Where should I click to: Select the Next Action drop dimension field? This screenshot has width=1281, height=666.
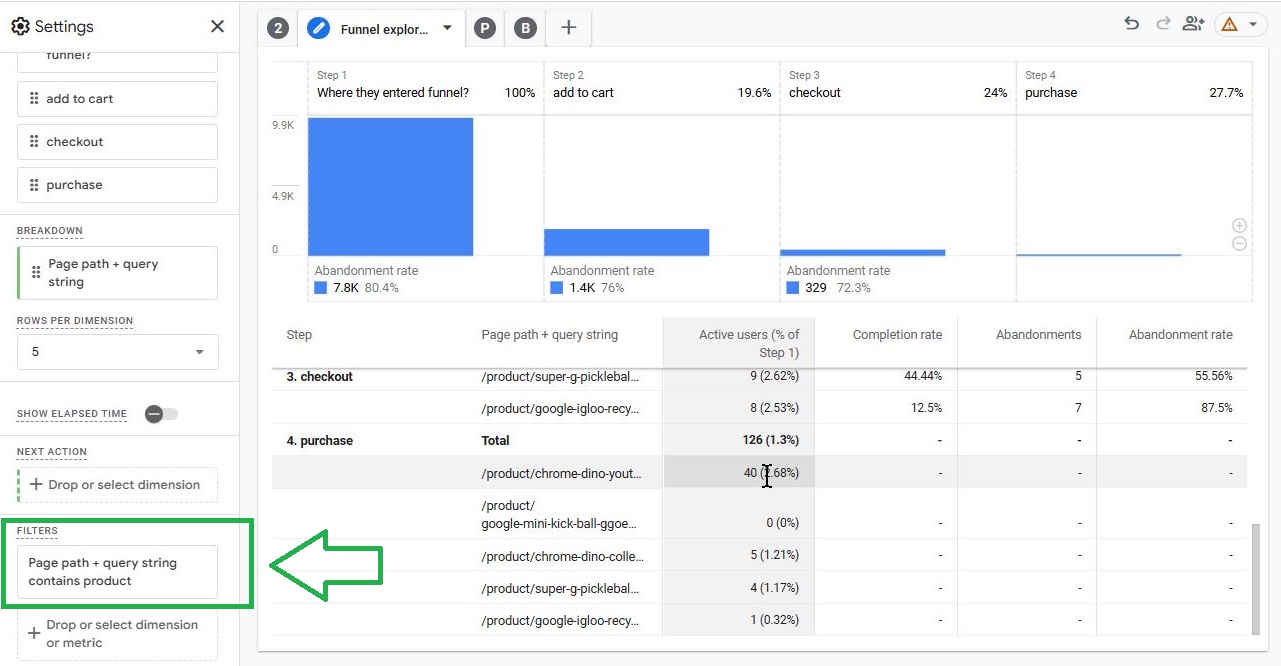tap(117, 485)
